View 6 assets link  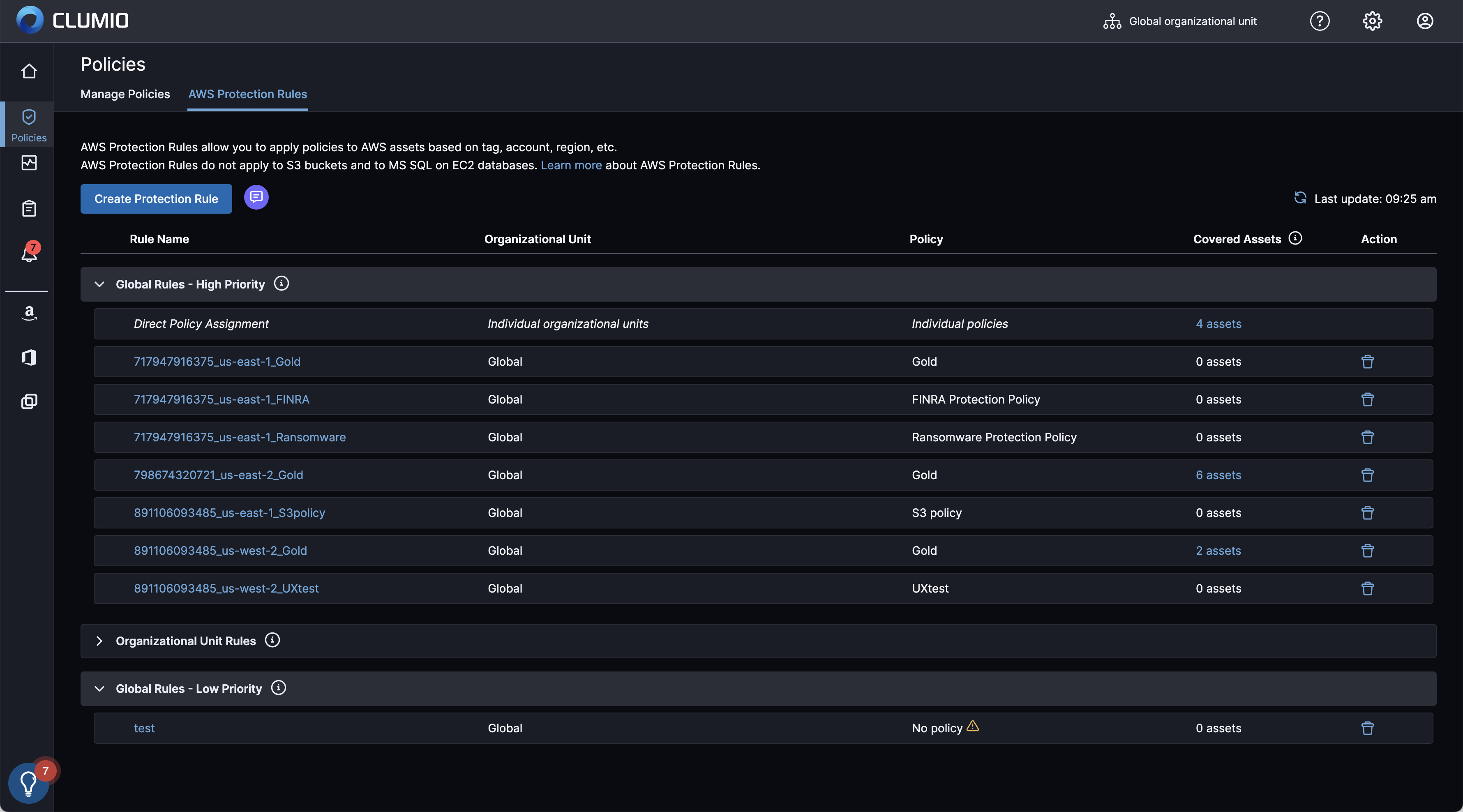pos(1218,475)
